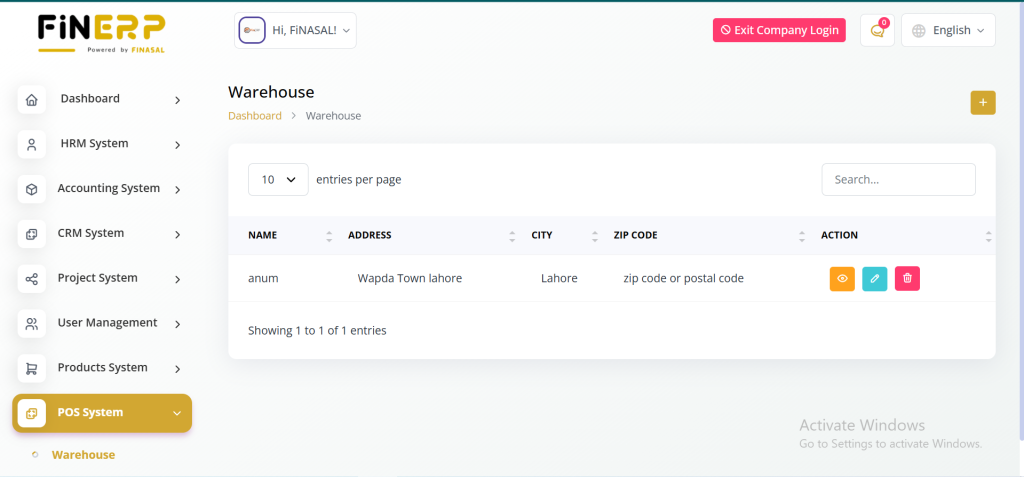Click the Products System cart icon
The height and width of the screenshot is (477, 1024).
point(32,368)
